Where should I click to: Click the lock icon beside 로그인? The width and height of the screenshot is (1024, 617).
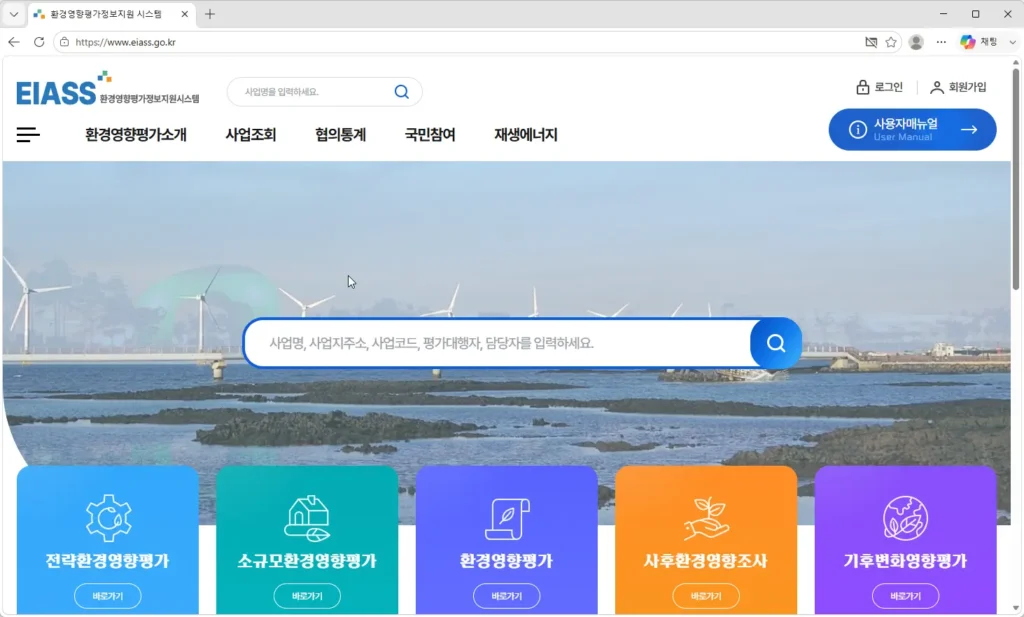863,87
